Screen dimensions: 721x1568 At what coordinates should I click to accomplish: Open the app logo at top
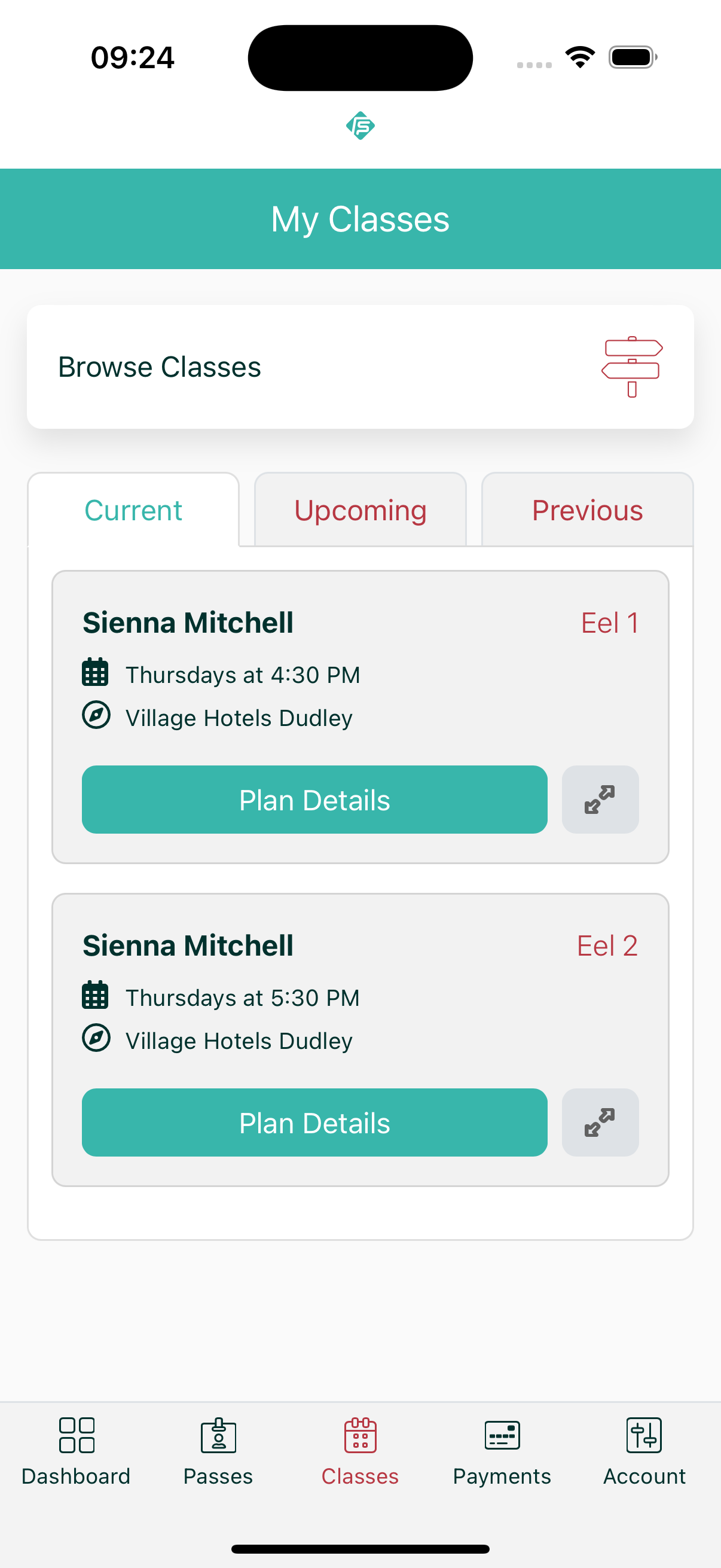click(360, 126)
